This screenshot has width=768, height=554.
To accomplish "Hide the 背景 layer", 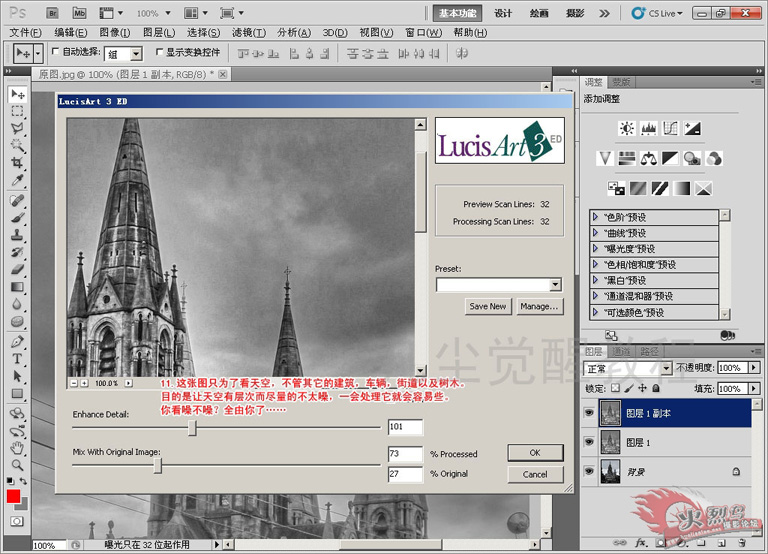I will [589, 471].
